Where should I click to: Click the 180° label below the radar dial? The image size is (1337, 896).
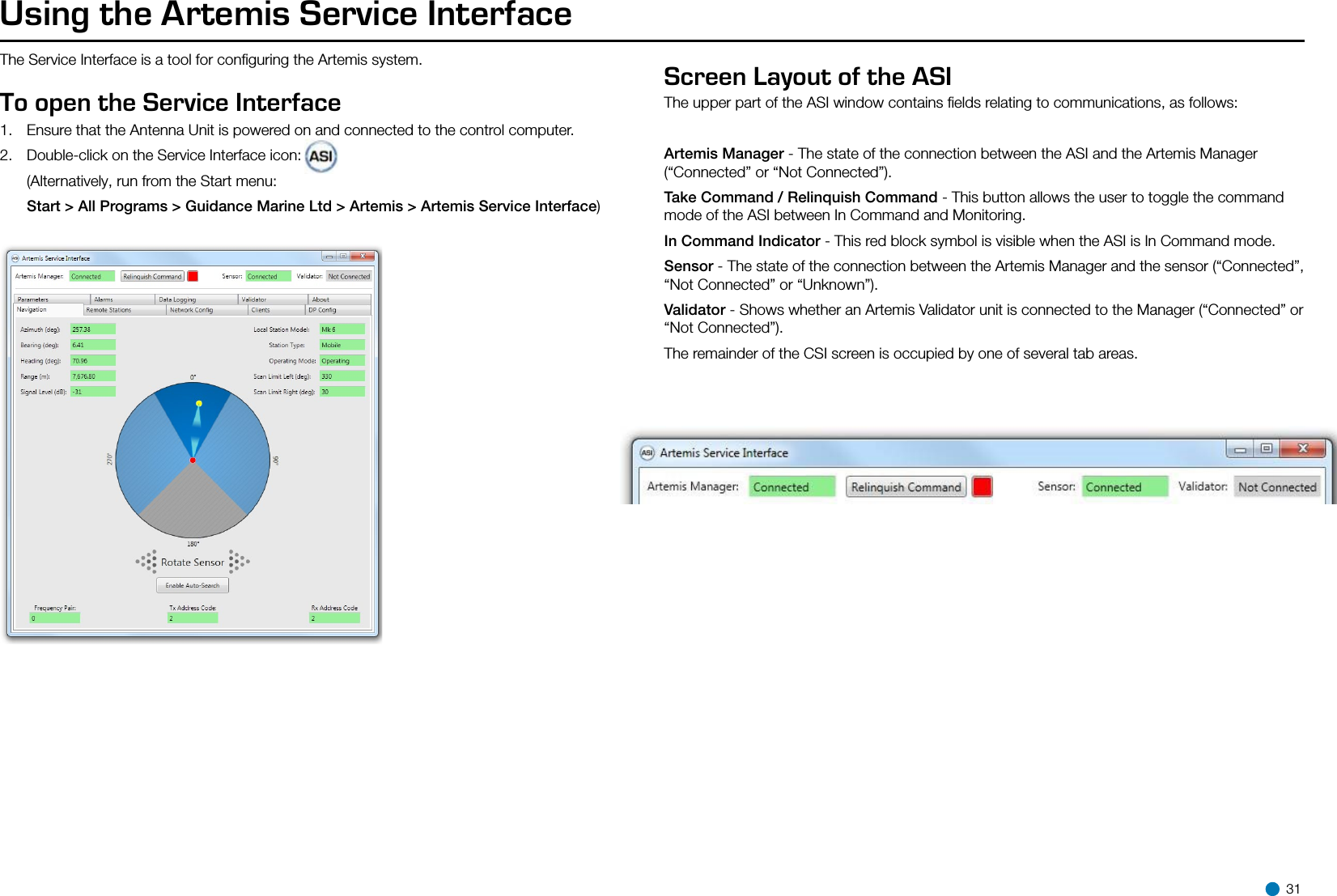coord(193,544)
